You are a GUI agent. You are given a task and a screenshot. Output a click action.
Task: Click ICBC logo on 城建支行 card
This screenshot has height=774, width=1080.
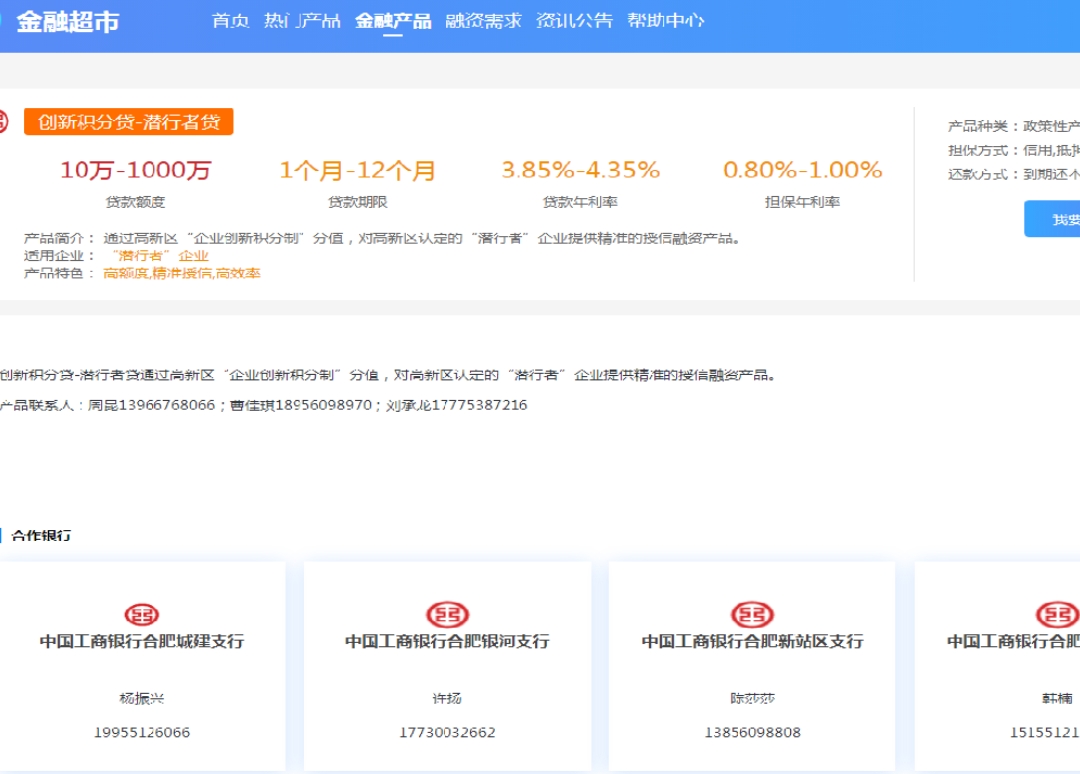(x=141, y=614)
